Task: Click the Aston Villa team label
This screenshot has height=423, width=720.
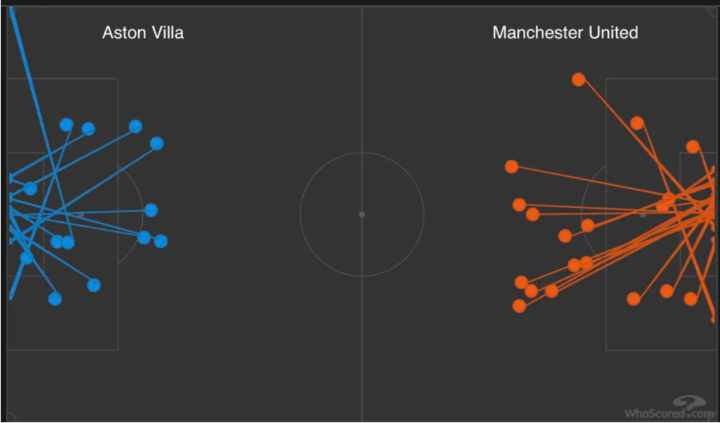Action: click(x=143, y=33)
